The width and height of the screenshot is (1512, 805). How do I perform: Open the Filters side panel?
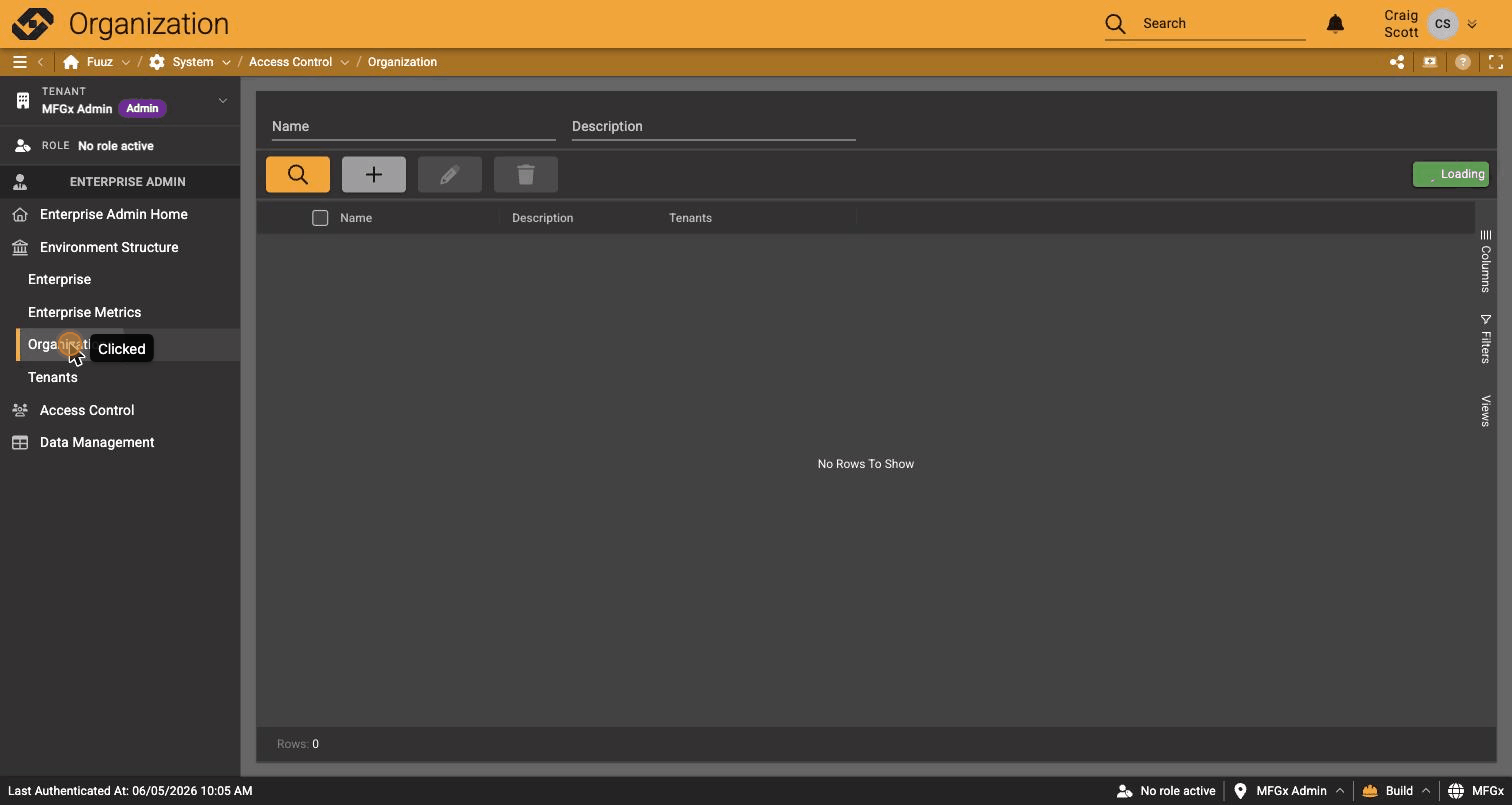click(x=1485, y=339)
